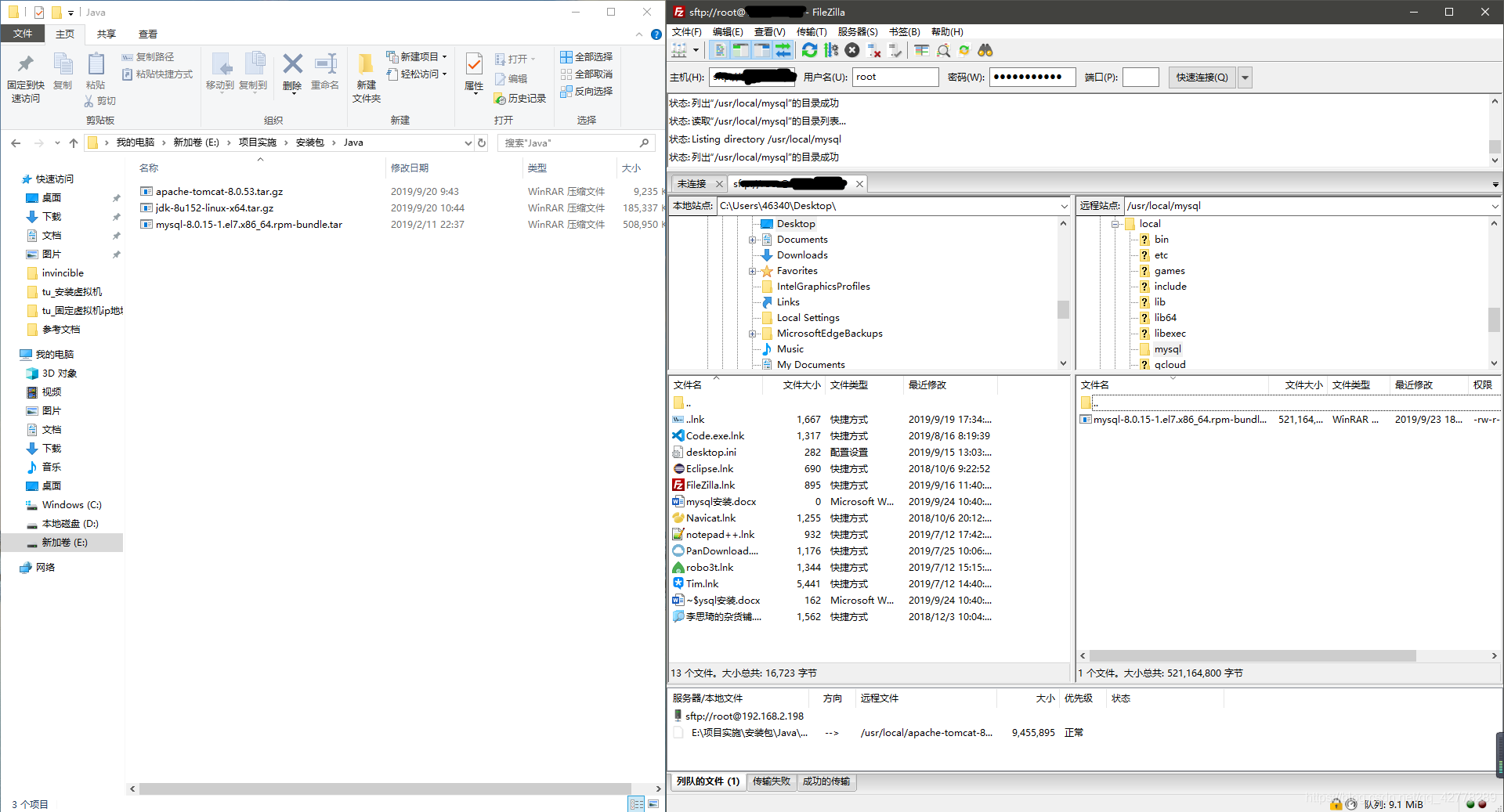The image size is (1504, 812).
Task: Cancel current operation with the black X icon
Action: point(852,50)
